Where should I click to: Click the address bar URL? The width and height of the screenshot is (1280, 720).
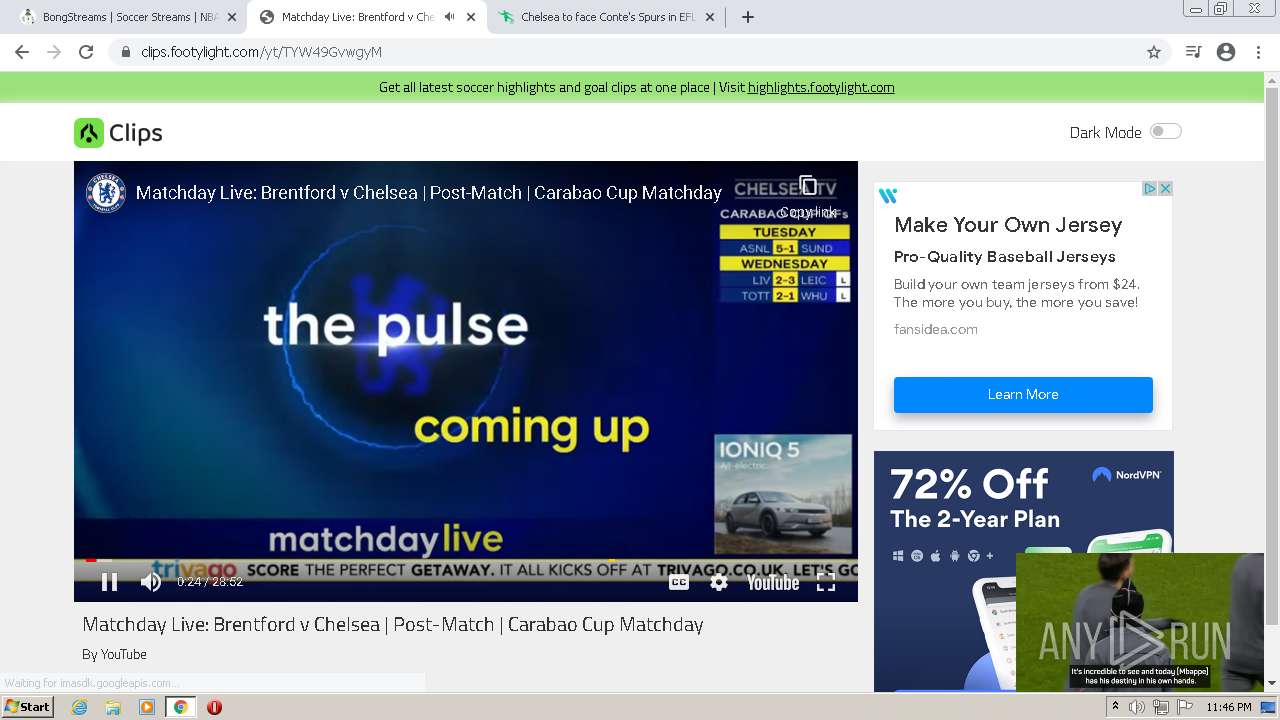pos(261,52)
